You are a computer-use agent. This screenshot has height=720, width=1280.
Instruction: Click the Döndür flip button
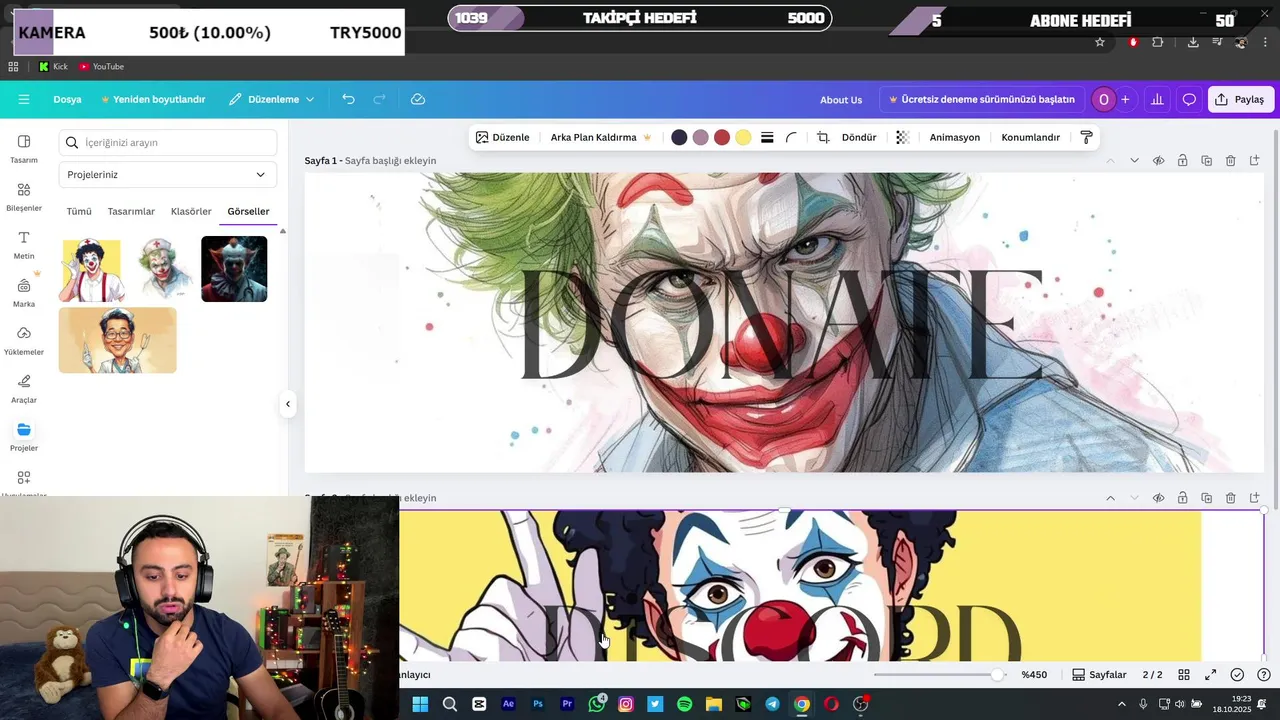pyautogui.click(x=859, y=137)
